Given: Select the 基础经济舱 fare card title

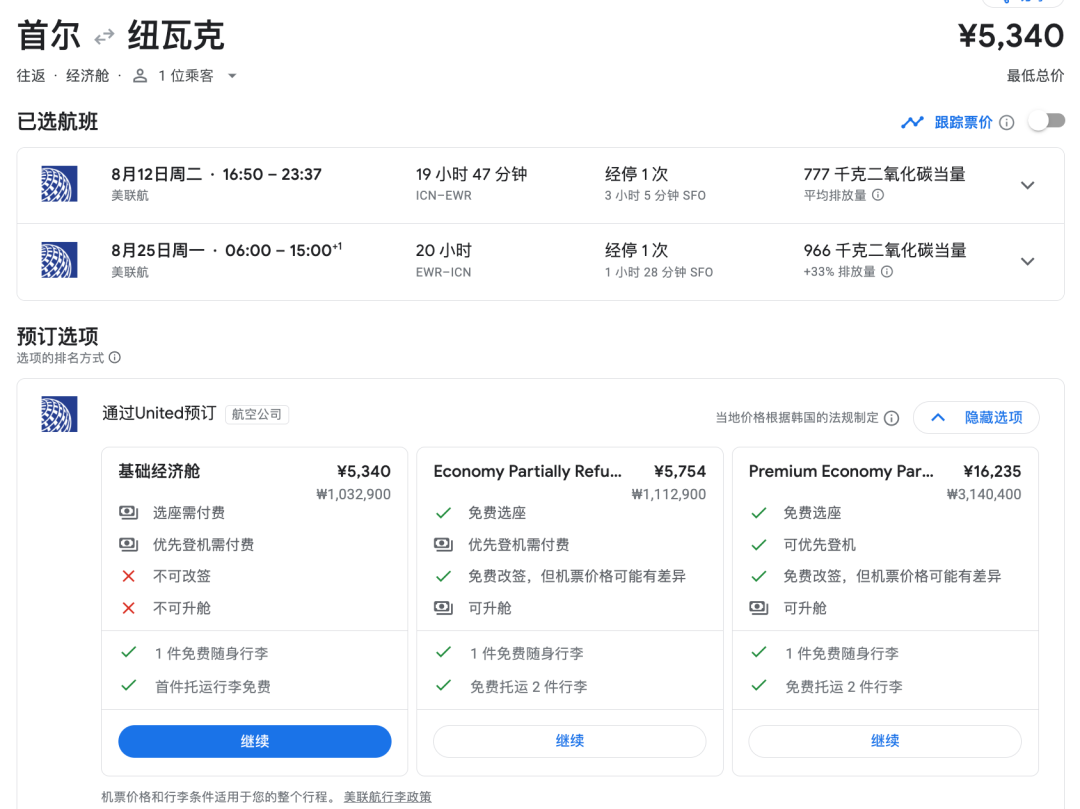Looking at the screenshot, I should (159, 471).
